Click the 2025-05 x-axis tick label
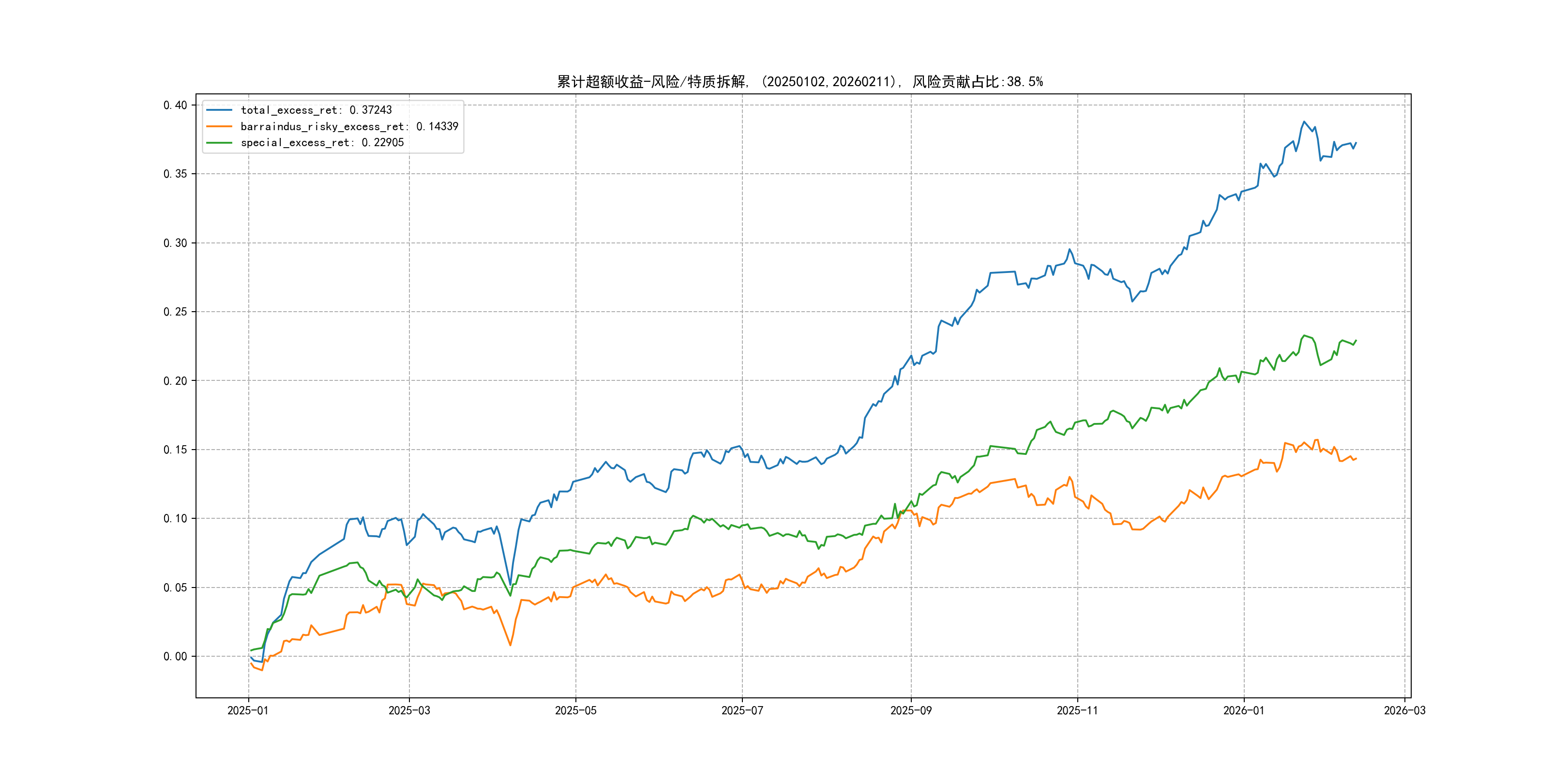 pos(575,710)
